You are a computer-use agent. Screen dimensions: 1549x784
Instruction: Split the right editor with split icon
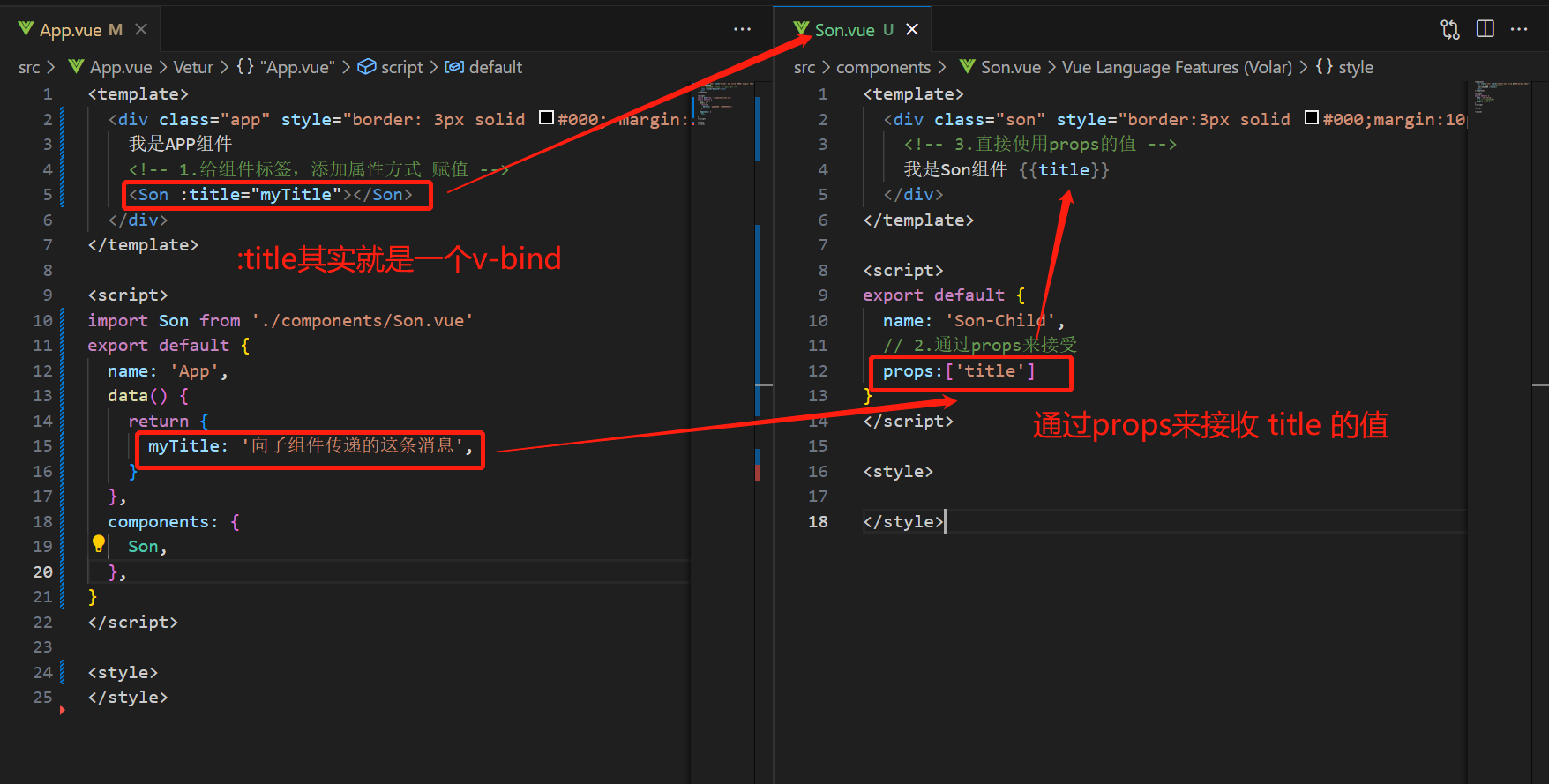pyautogui.click(x=1485, y=29)
